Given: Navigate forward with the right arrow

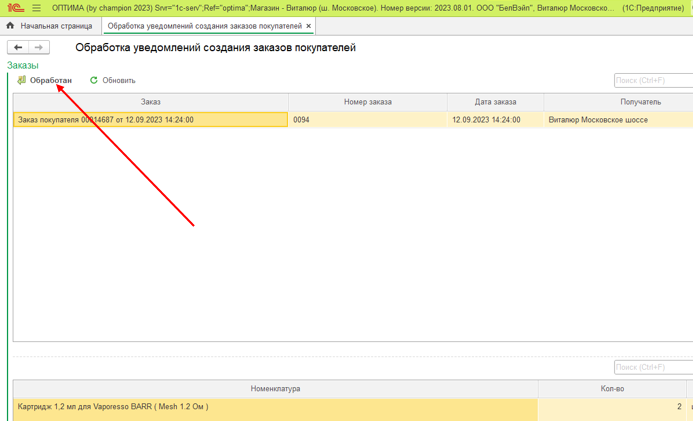Looking at the screenshot, I should [x=38, y=47].
